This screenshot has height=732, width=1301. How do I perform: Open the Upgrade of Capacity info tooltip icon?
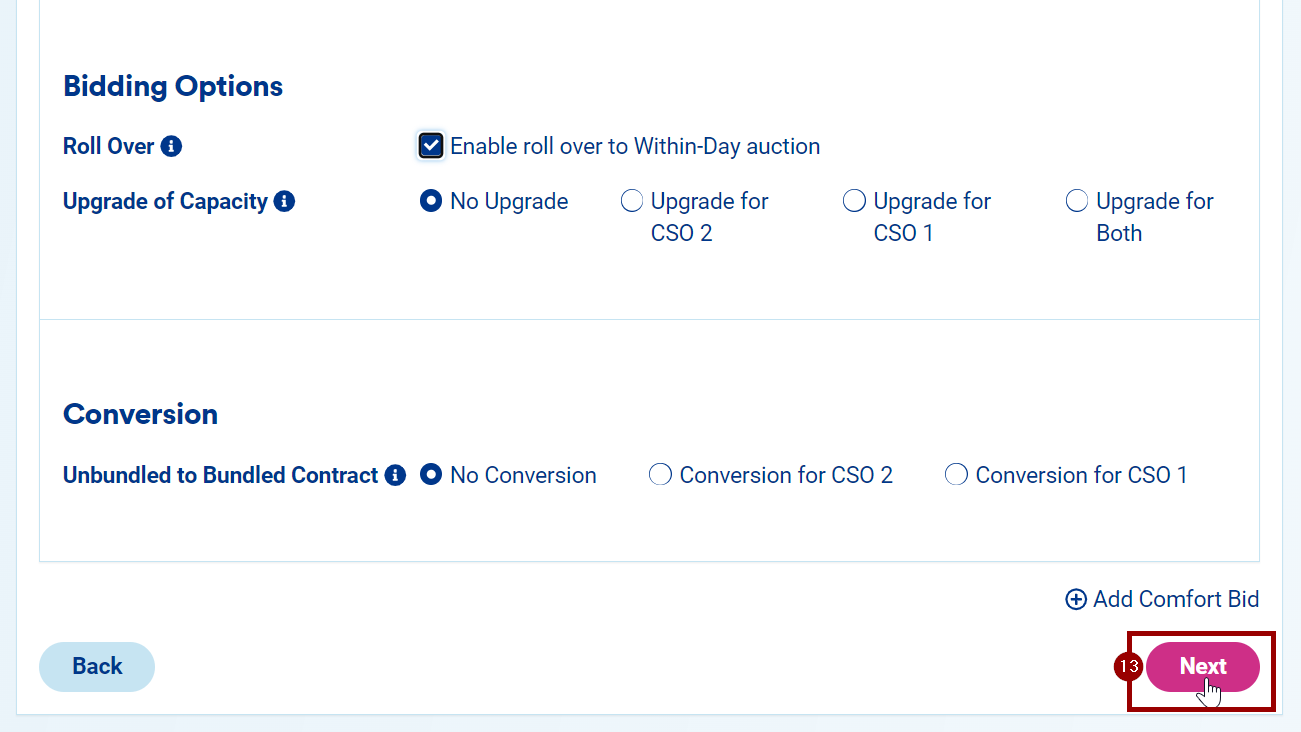pos(285,202)
